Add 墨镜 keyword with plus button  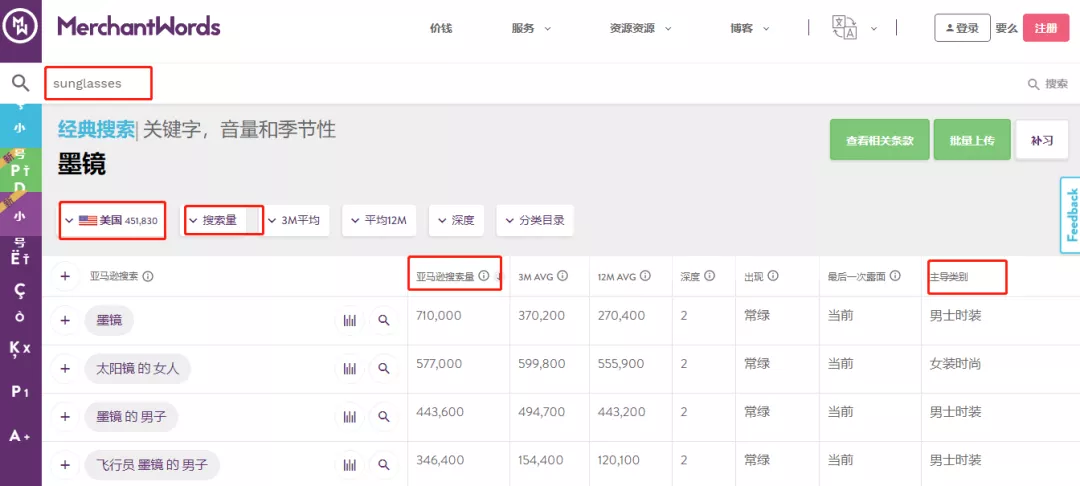65,320
